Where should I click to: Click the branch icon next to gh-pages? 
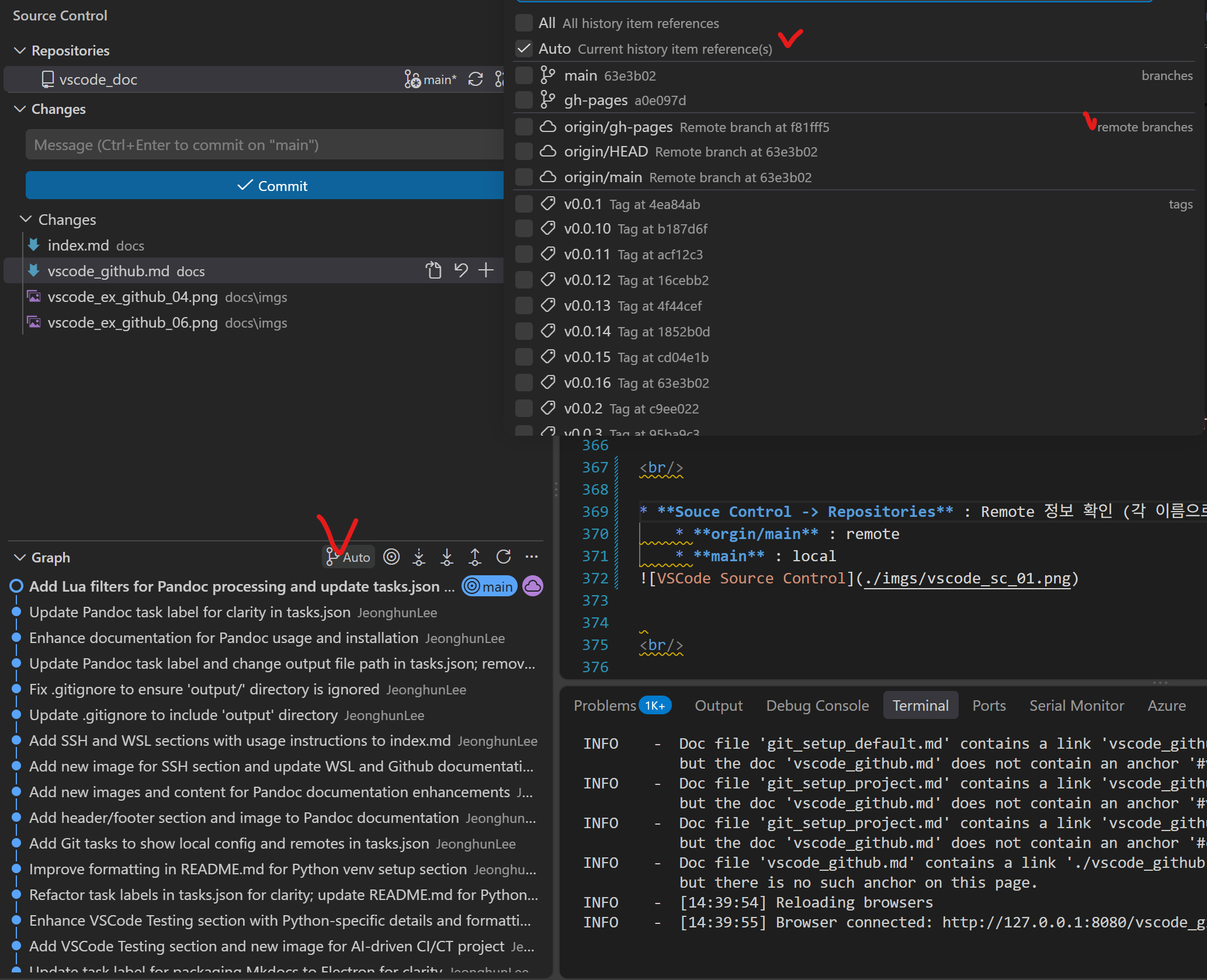(x=548, y=100)
